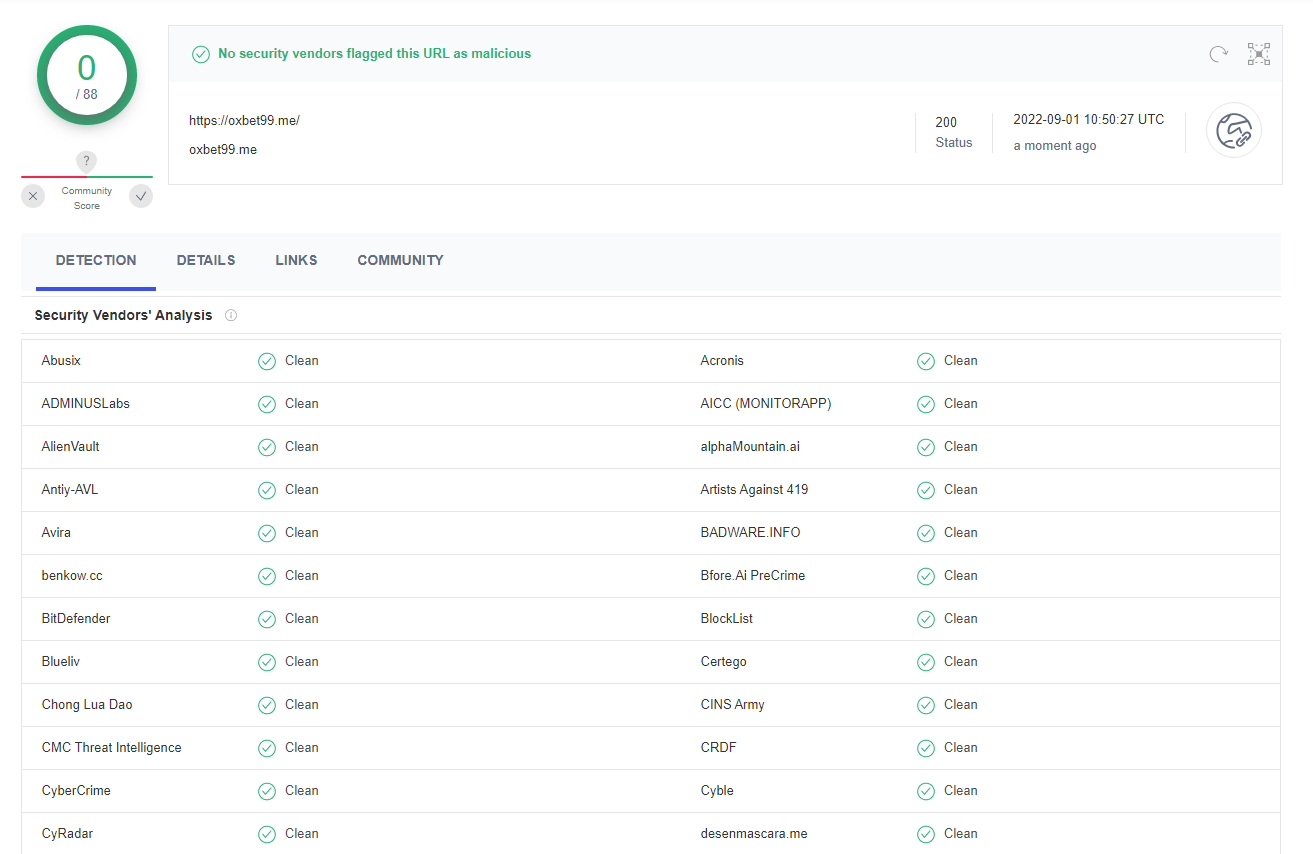Click the Clean check icon for AlienVault
1313x854 pixels.
click(x=267, y=447)
